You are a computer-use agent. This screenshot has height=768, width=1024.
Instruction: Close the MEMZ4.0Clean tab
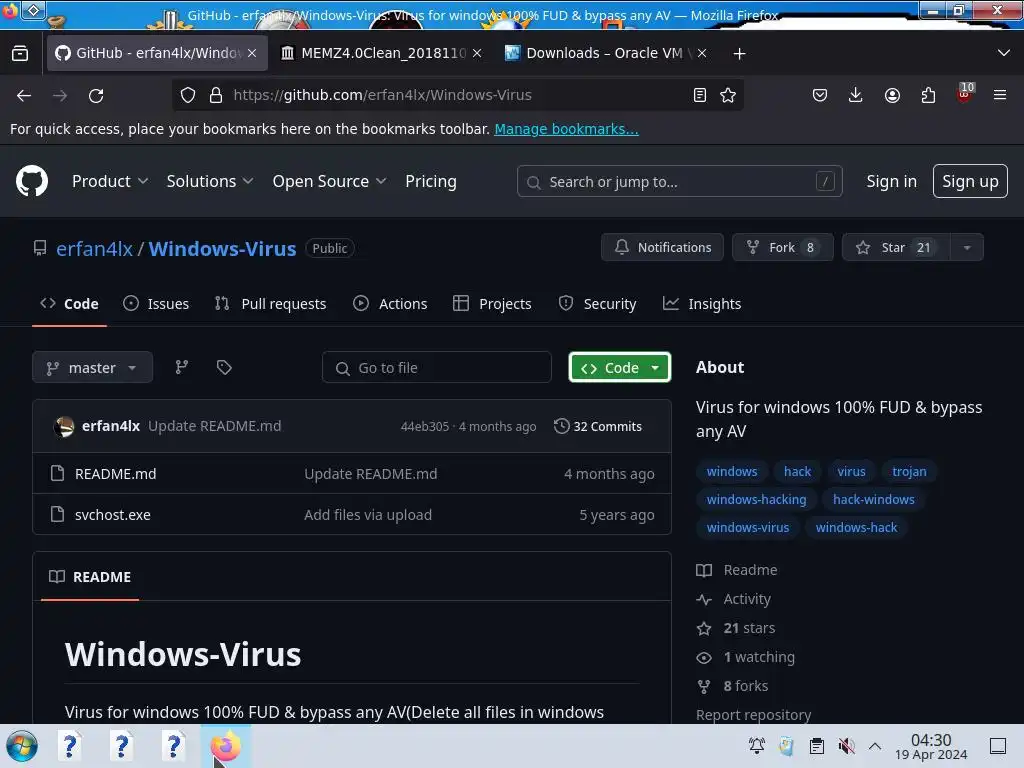pyautogui.click(x=477, y=53)
